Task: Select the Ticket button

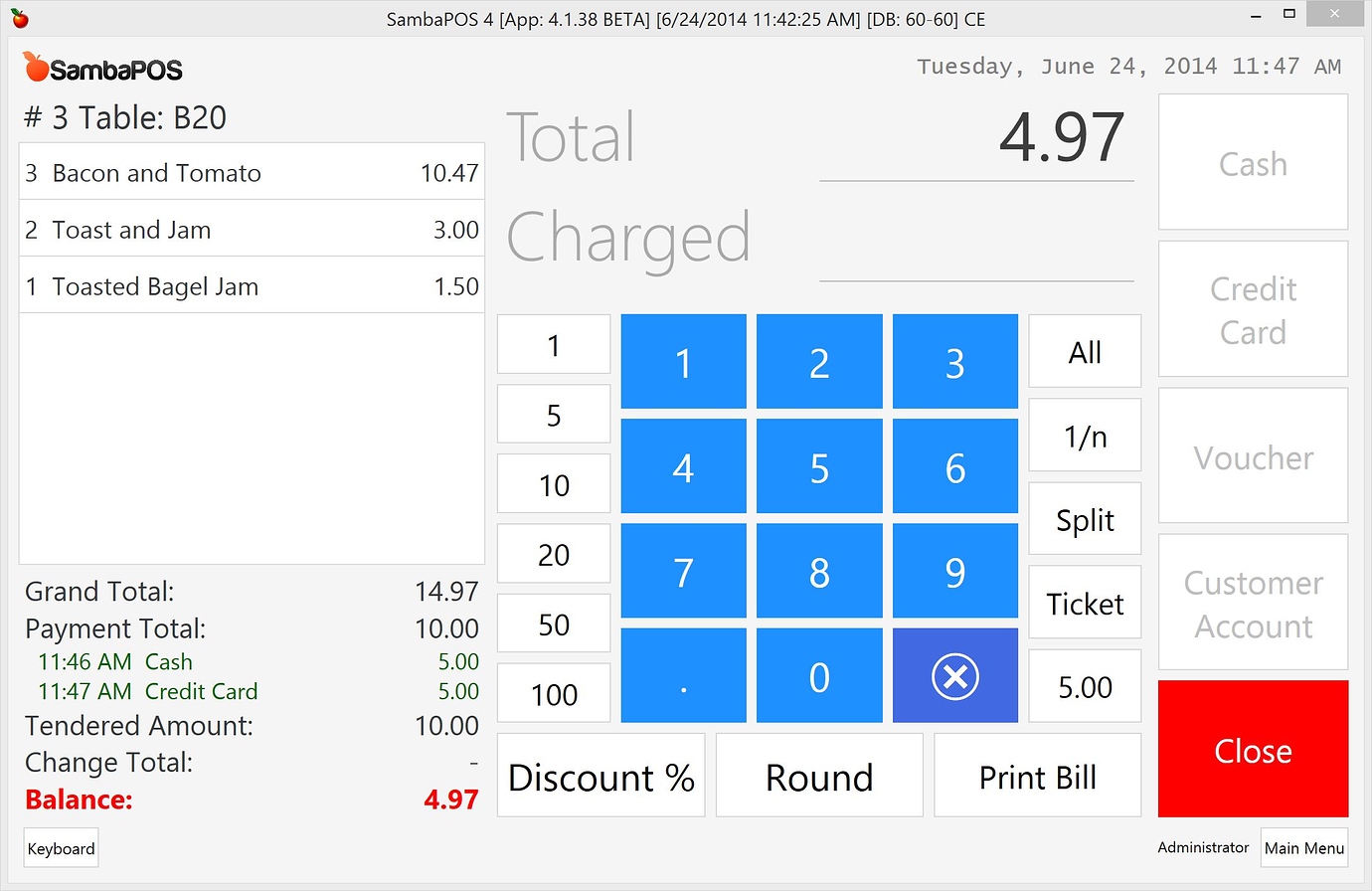Action: [1085, 603]
